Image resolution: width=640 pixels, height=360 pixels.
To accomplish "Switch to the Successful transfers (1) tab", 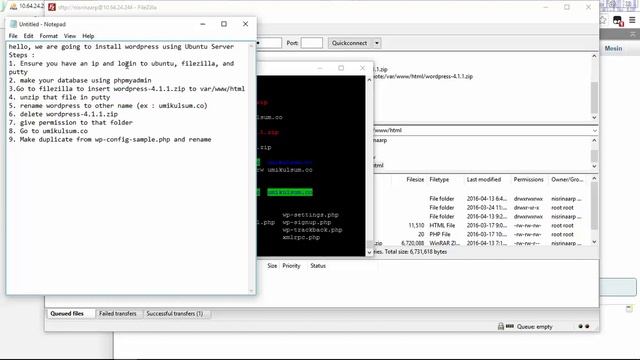I will (x=175, y=313).
